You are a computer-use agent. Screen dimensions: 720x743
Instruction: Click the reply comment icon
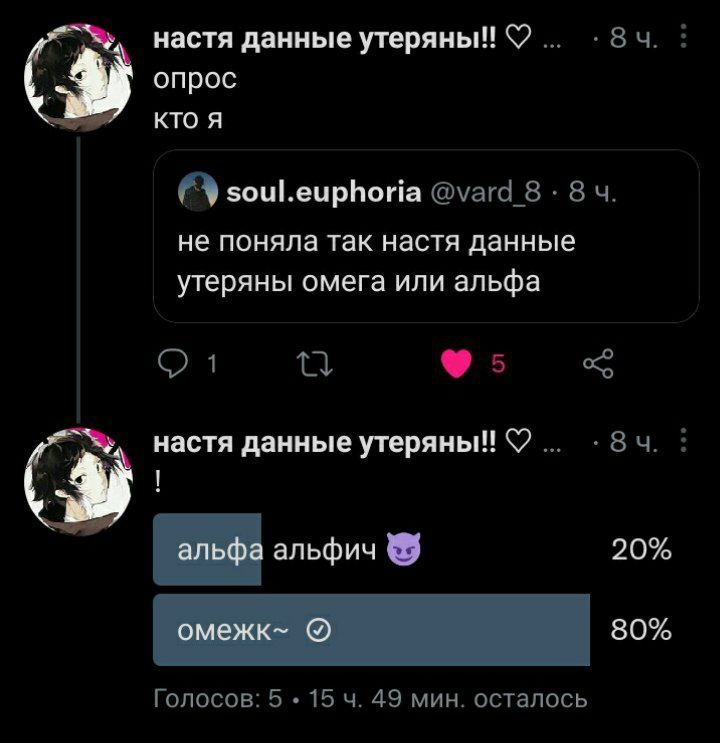173,363
